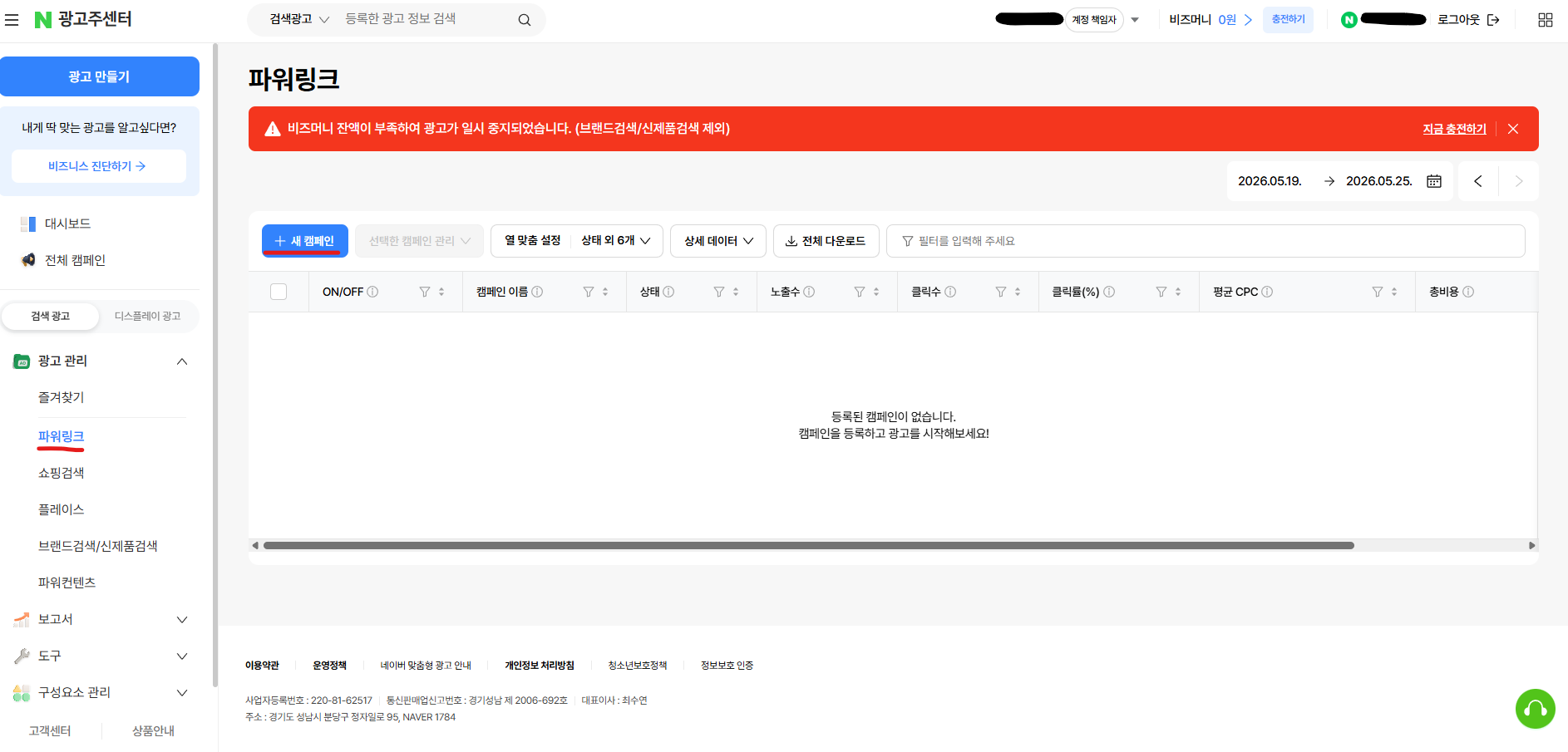Viewport: 1568px width, 752px height.
Task: Click the info icon next to ON/OFF
Action: click(x=372, y=292)
